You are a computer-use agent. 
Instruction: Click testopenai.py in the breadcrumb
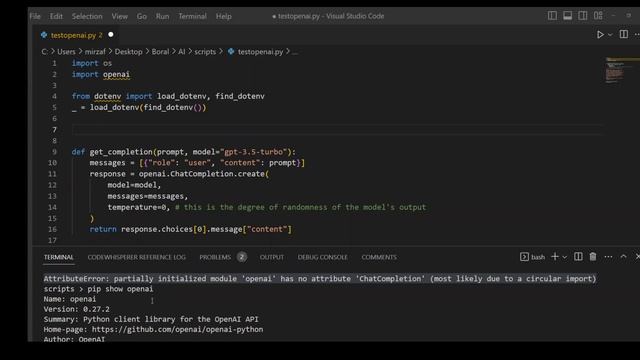[260, 52]
